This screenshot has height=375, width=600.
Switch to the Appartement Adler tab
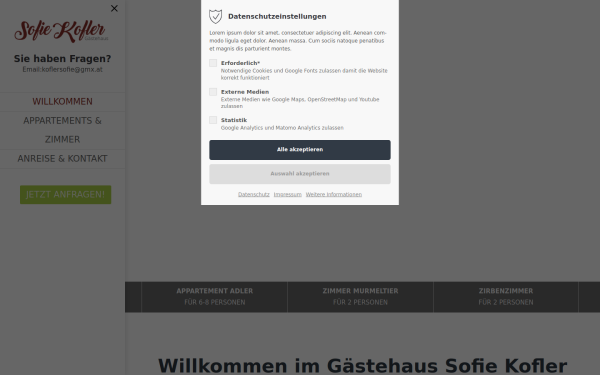(215, 297)
